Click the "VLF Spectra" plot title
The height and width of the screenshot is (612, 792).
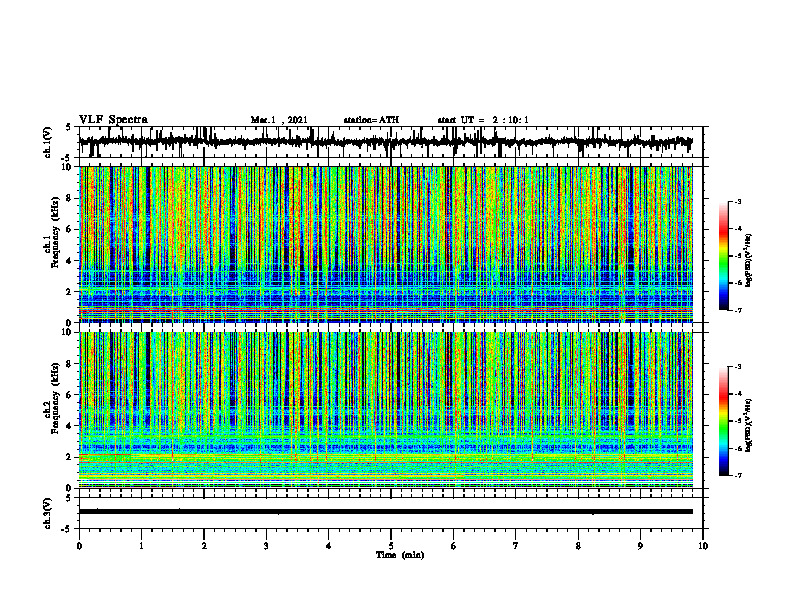(113, 120)
